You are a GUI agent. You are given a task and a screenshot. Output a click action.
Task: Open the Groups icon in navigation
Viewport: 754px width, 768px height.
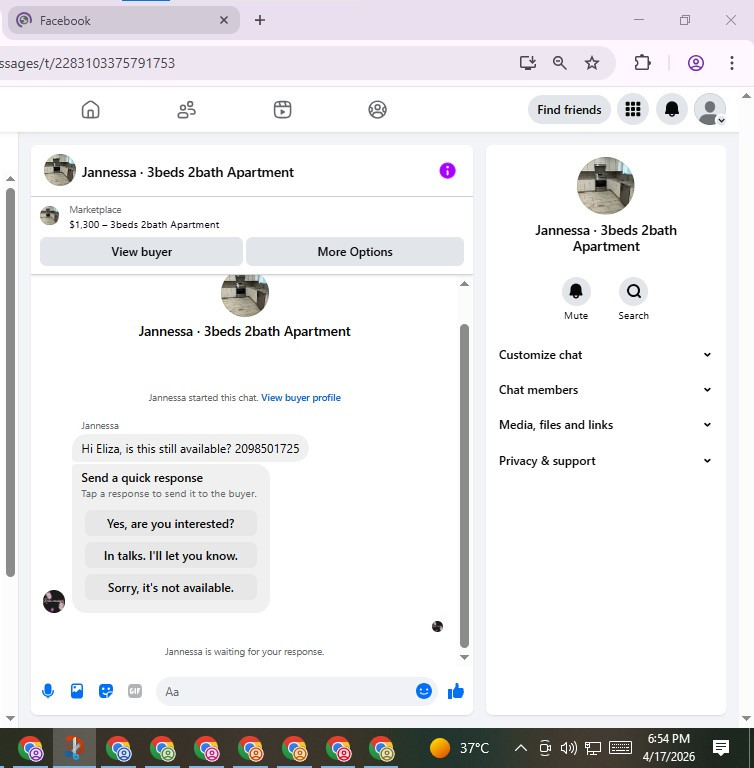(377, 109)
